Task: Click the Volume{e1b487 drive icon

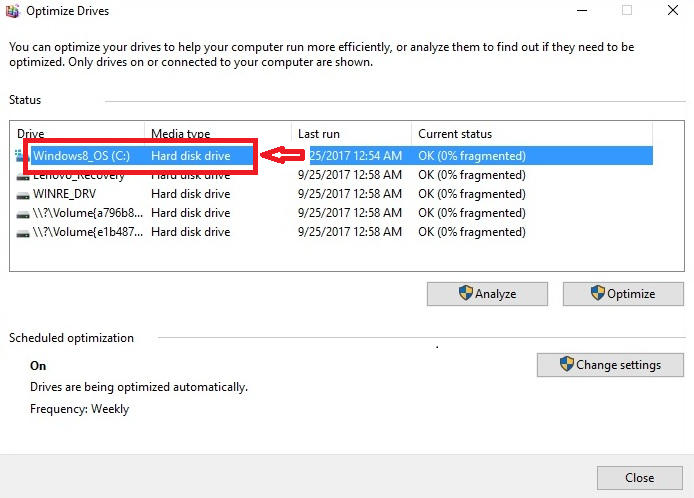Action: click(x=23, y=232)
